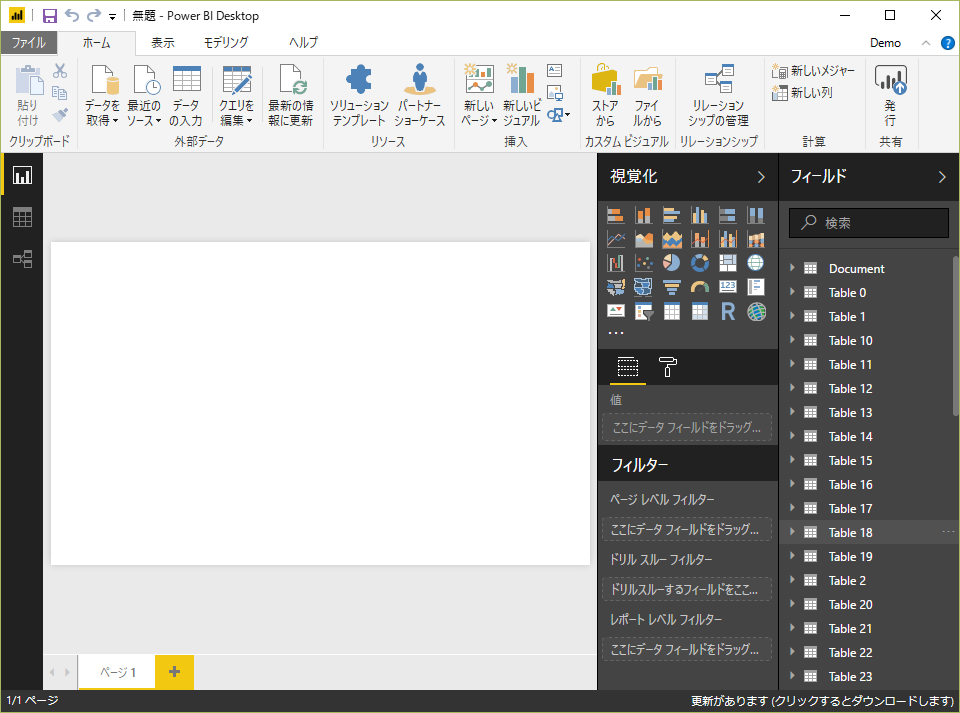The image size is (960, 713).
Task: Open the Fields well tab in 視覚化
Action: pyautogui.click(x=628, y=367)
